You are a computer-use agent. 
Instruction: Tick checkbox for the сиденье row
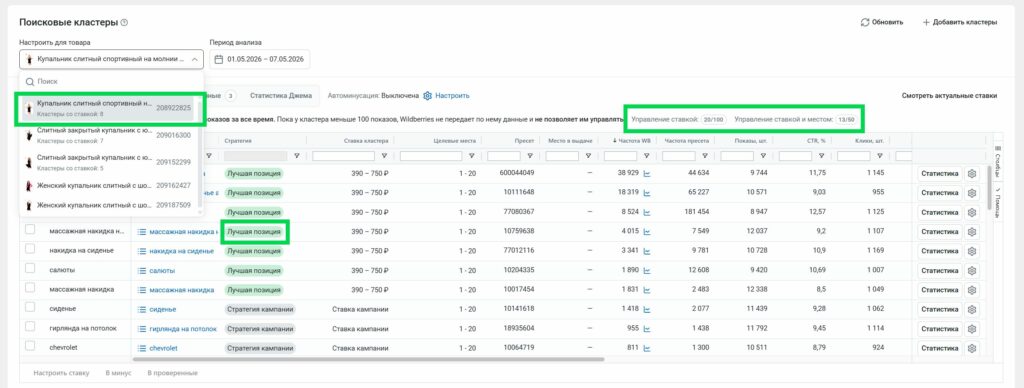click(29, 308)
